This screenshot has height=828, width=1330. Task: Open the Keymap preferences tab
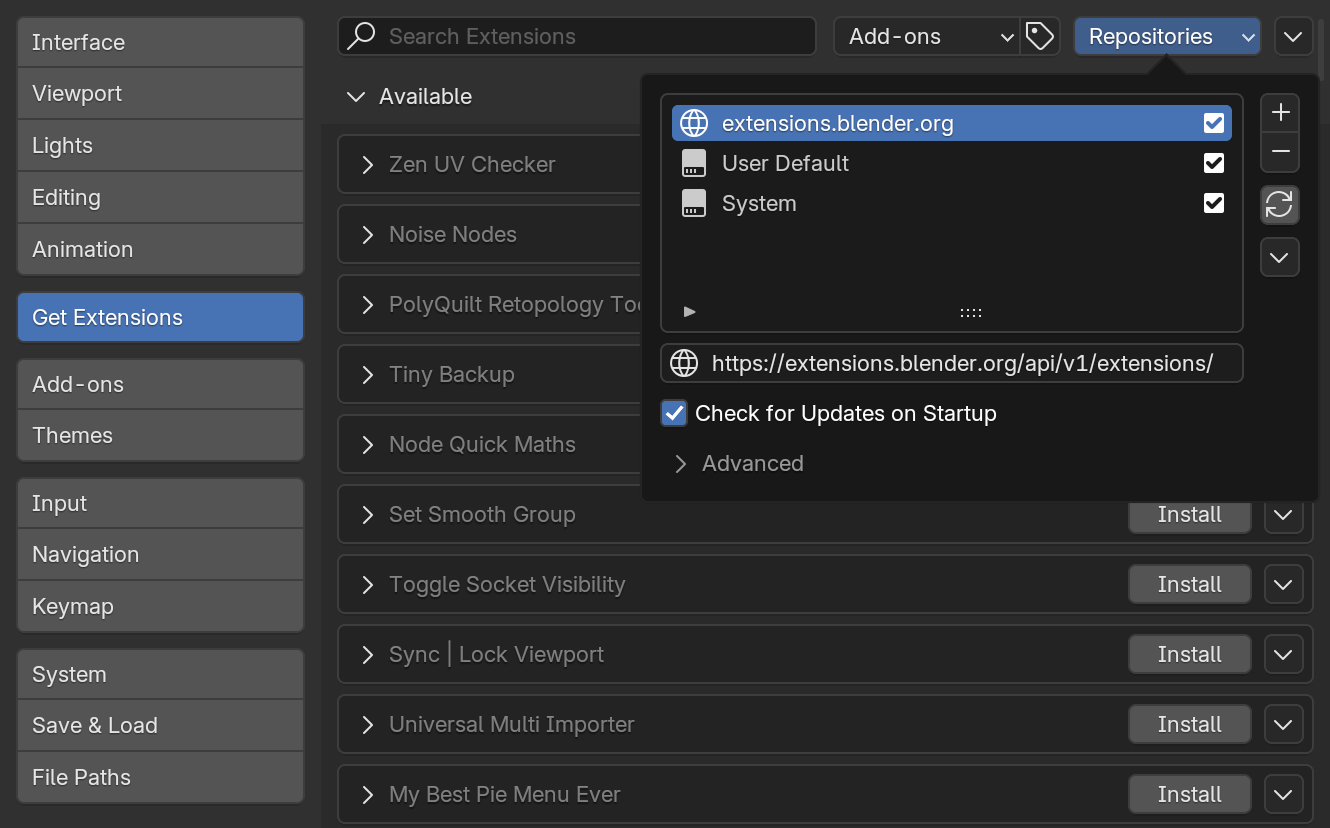click(x=160, y=606)
